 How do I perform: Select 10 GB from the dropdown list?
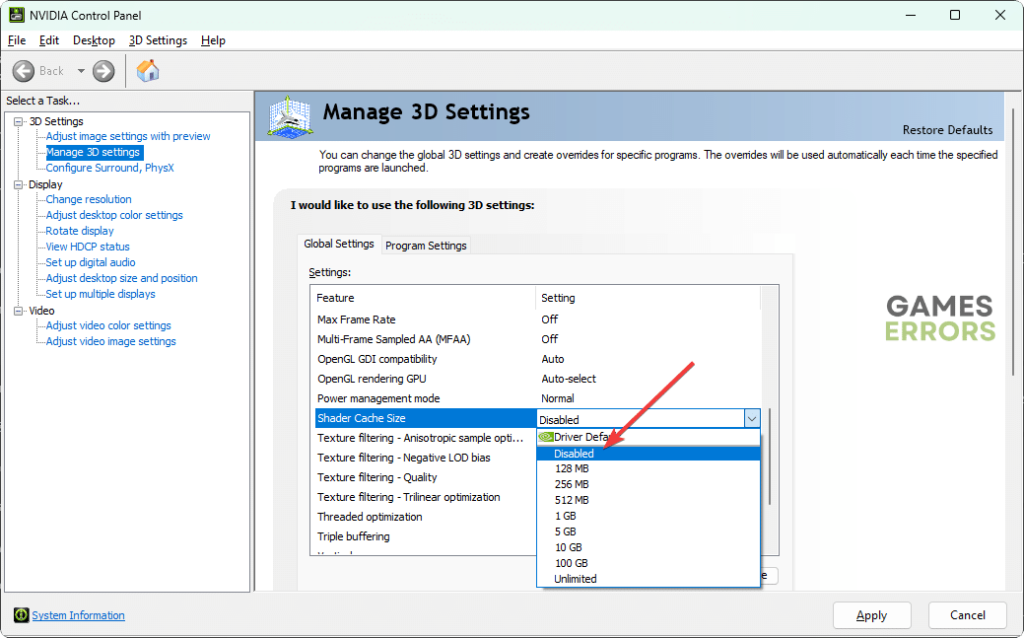(x=567, y=547)
